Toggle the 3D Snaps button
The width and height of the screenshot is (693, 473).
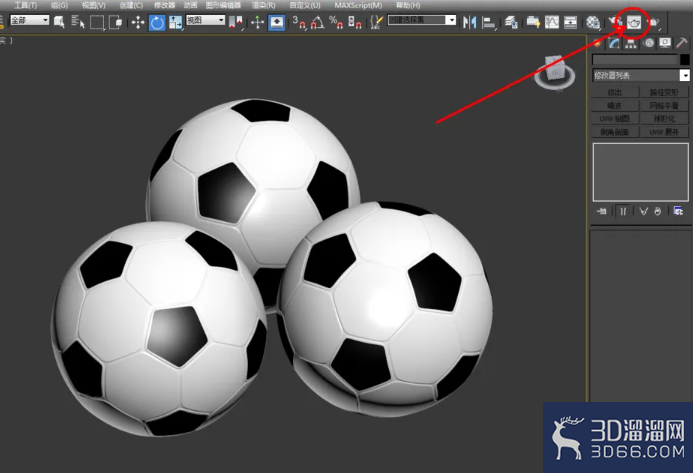(x=299, y=22)
